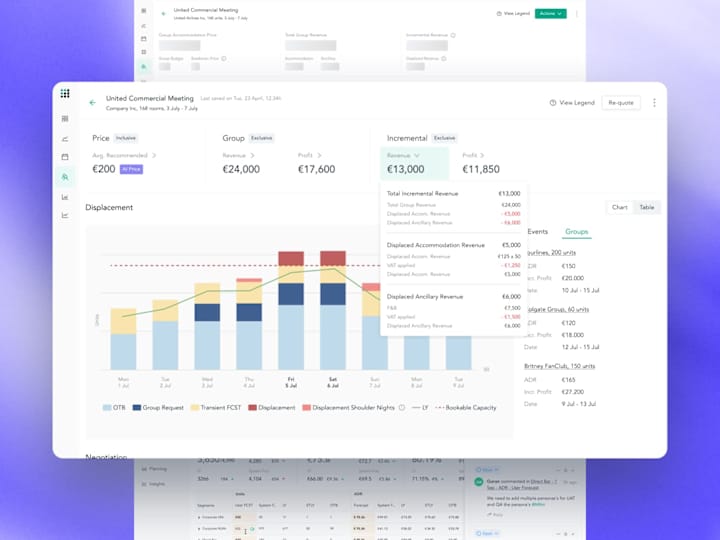
Task: Collapse the Incremental Revenue dropdown
Action: 417,156
